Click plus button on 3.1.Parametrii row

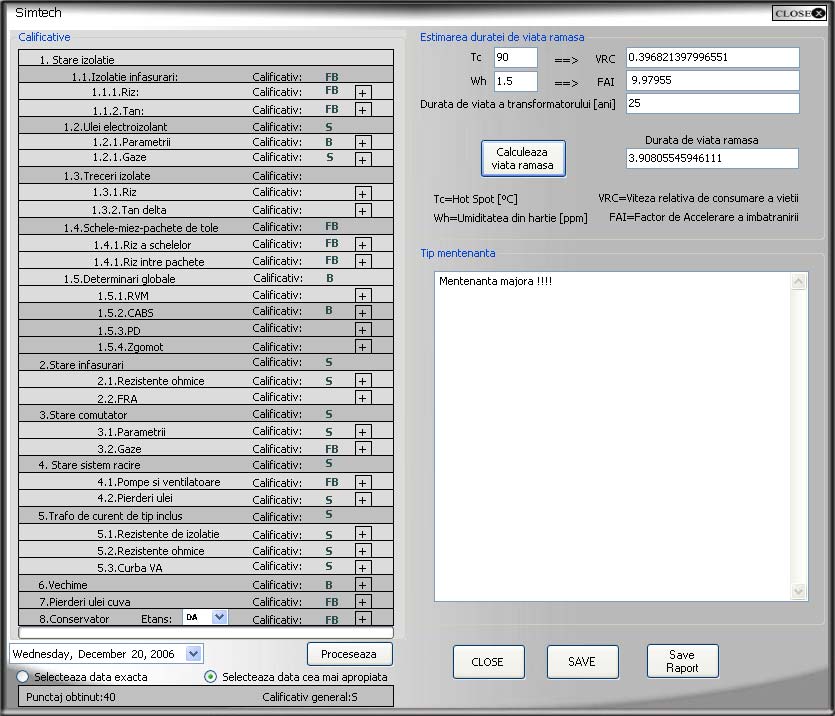pyautogui.click(x=363, y=432)
